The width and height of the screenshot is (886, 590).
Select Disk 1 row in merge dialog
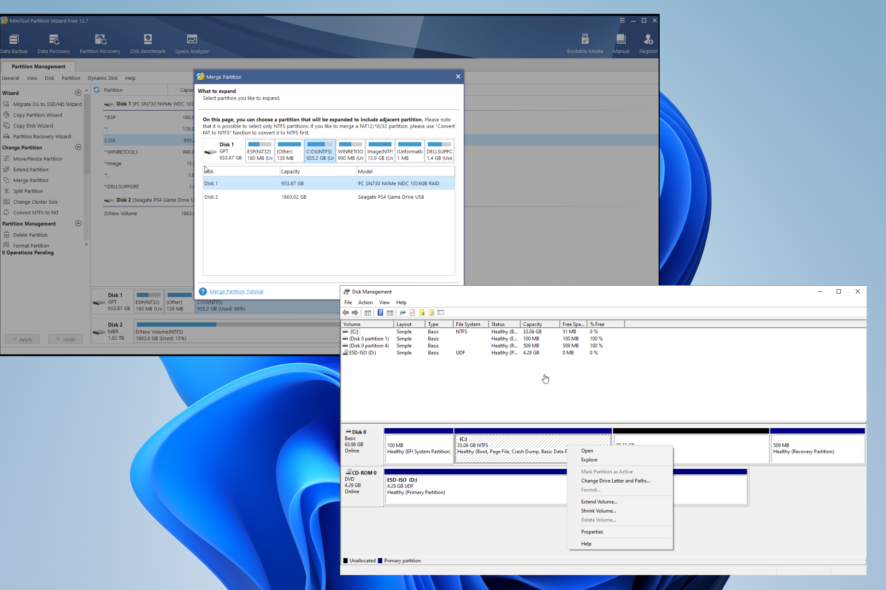pos(329,184)
